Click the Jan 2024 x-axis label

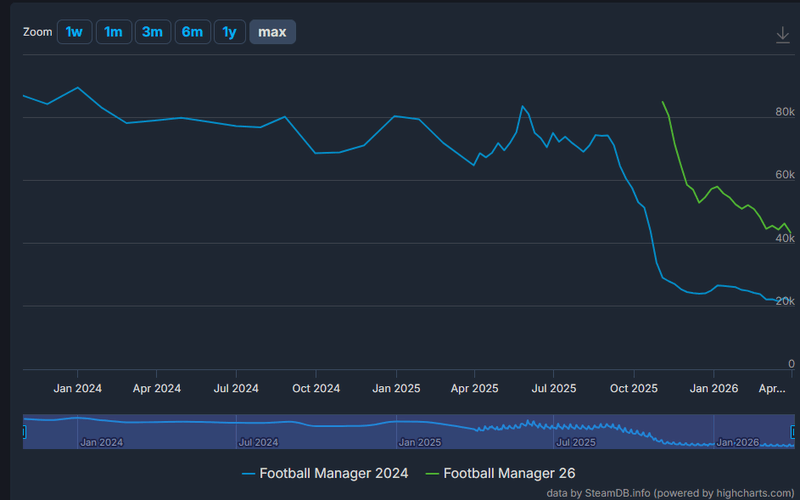coord(78,389)
